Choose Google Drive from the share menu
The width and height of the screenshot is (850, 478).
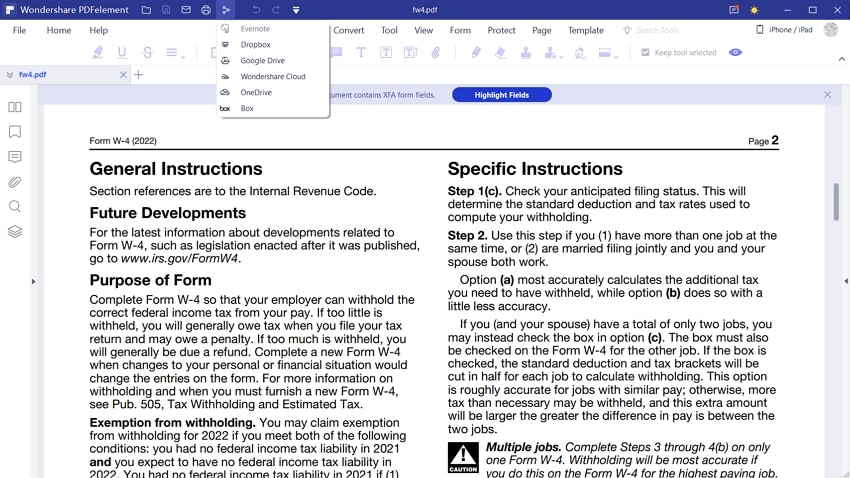pyautogui.click(x=262, y=61)
